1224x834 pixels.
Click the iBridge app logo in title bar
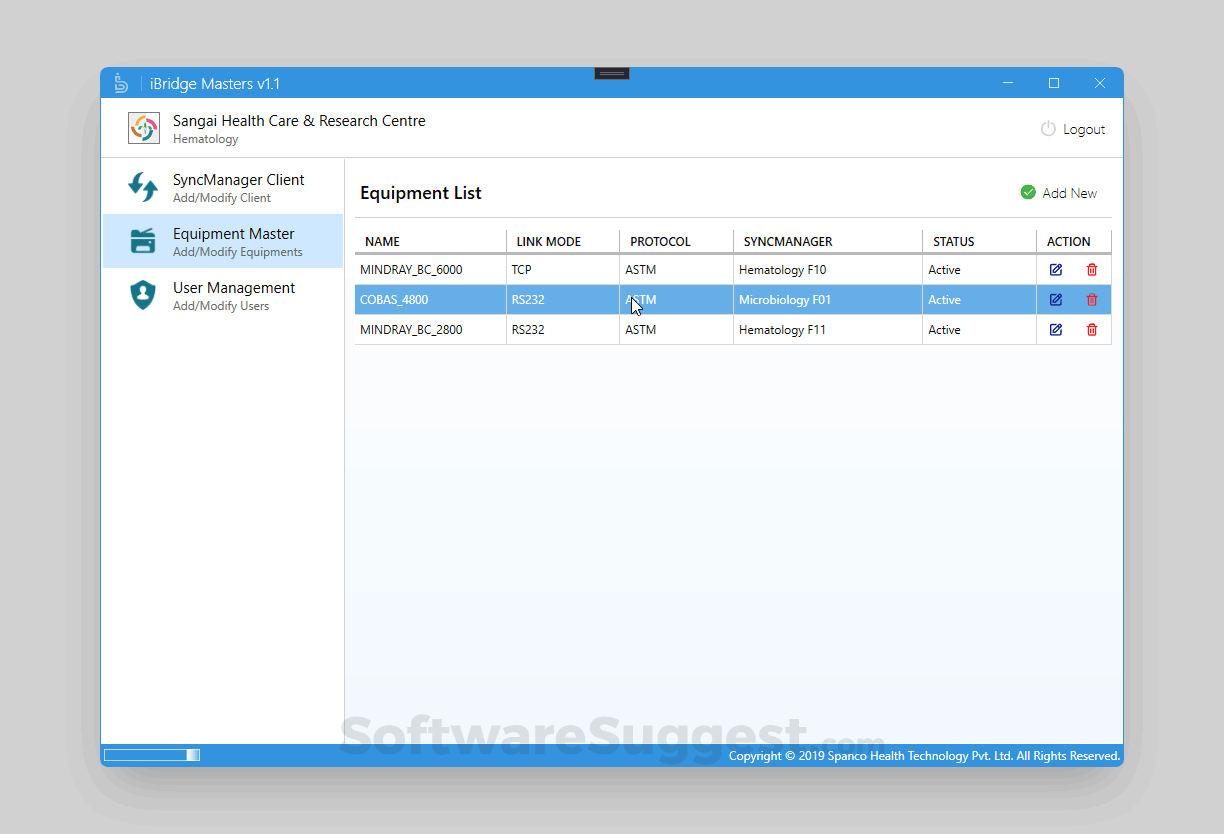click(x=121, y=83)
